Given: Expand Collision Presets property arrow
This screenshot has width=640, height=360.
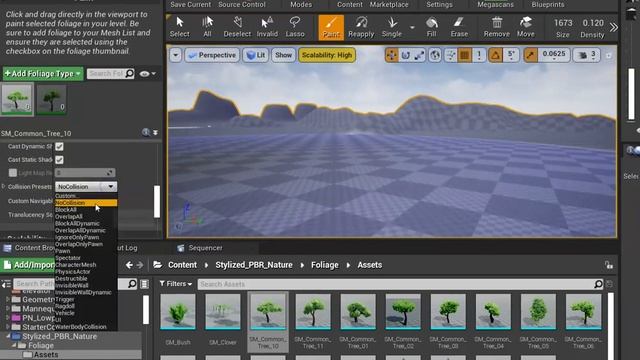Looking at the screenshot, I should (3, 187).
